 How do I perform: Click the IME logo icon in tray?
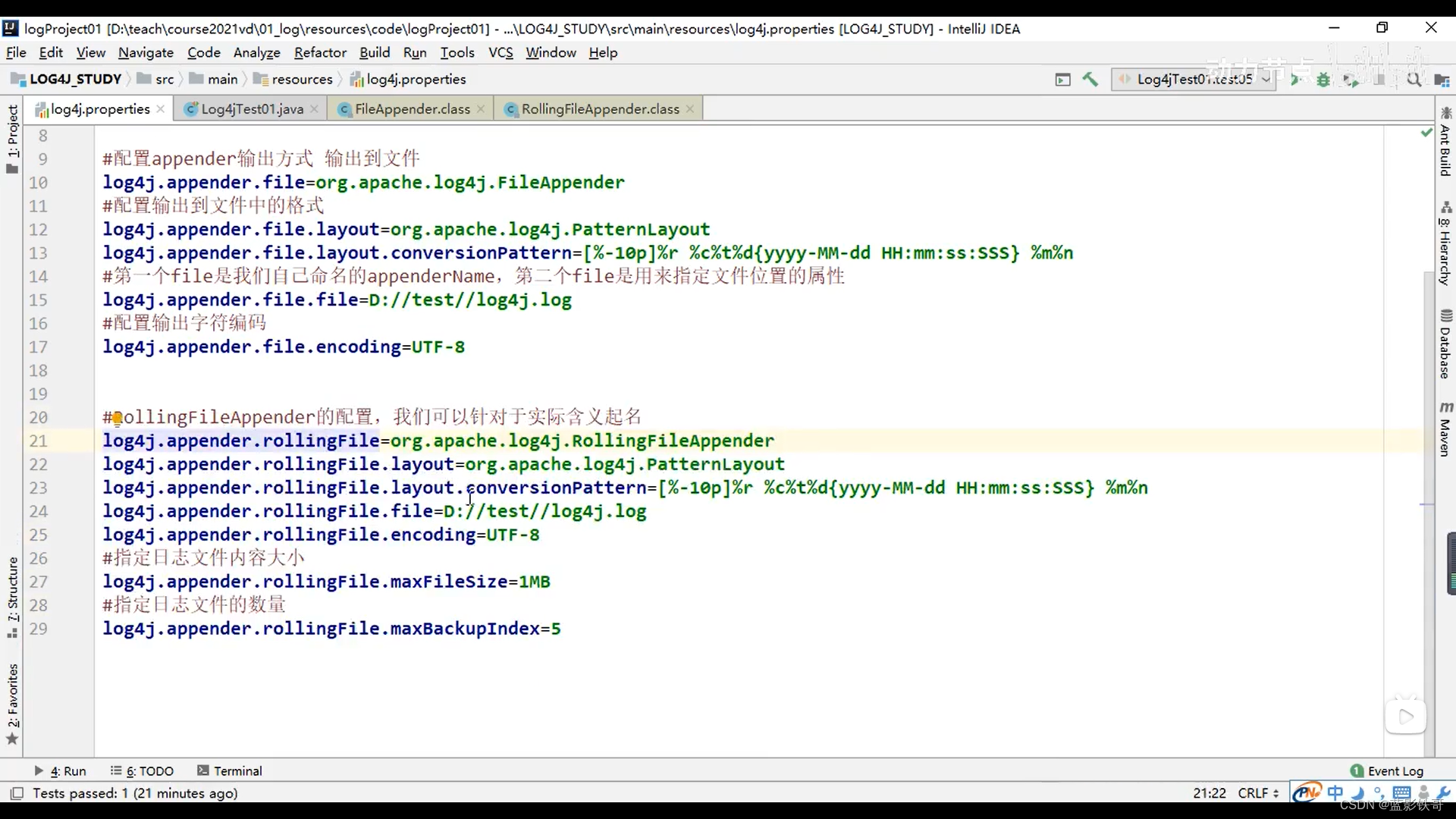(x=1307, y=792)
